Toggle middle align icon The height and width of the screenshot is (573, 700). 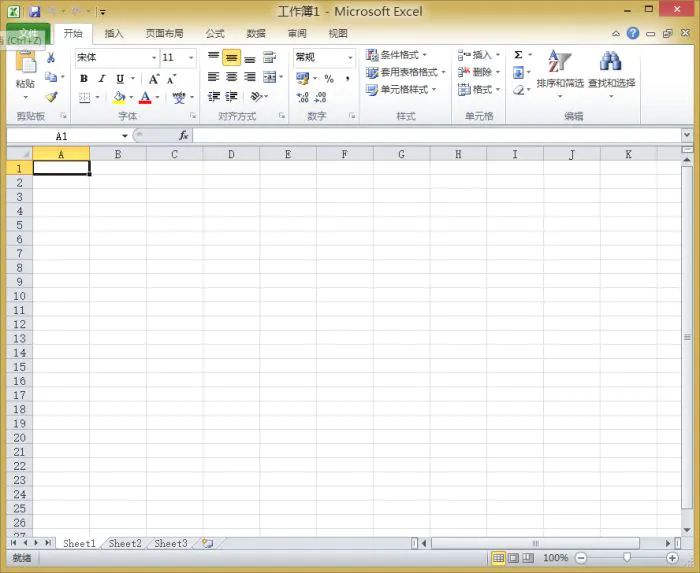click(x=231, y=57)
